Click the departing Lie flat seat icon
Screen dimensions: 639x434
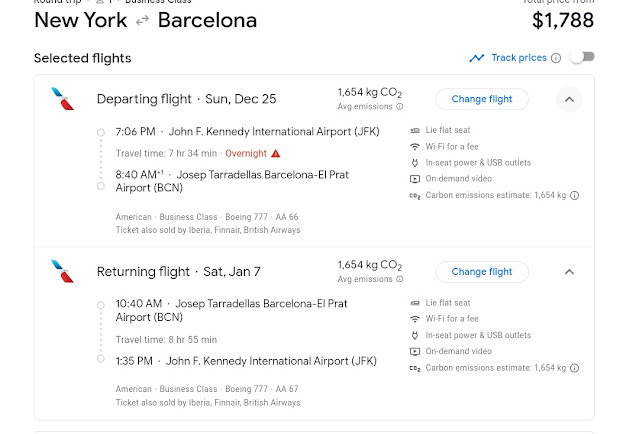(415, 130)
